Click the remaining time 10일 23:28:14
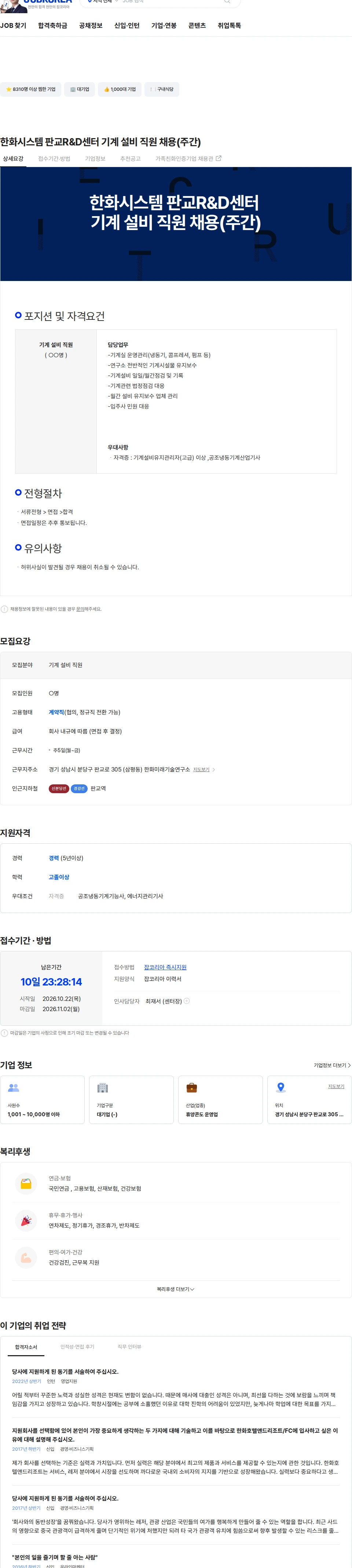Image resolution: width=352 pixels, height=1568 pixels. coord(51,983)
